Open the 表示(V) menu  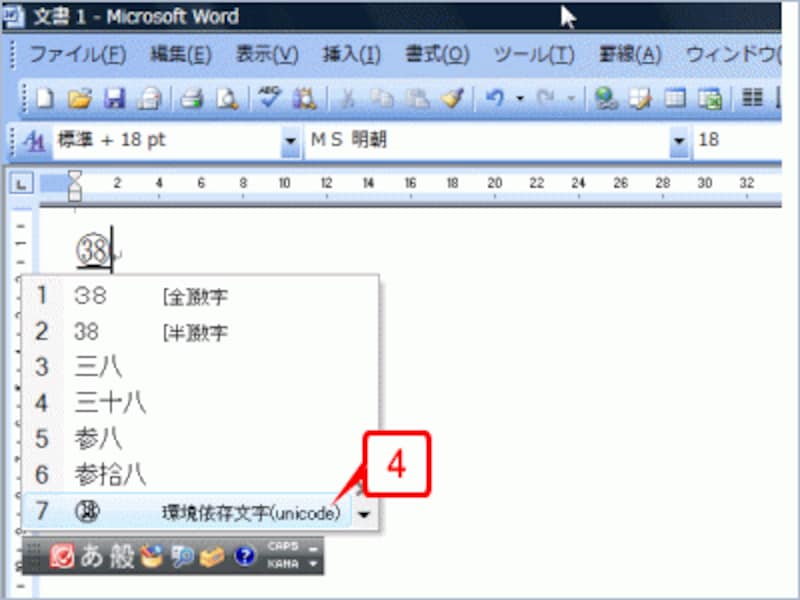coord(267,54)
